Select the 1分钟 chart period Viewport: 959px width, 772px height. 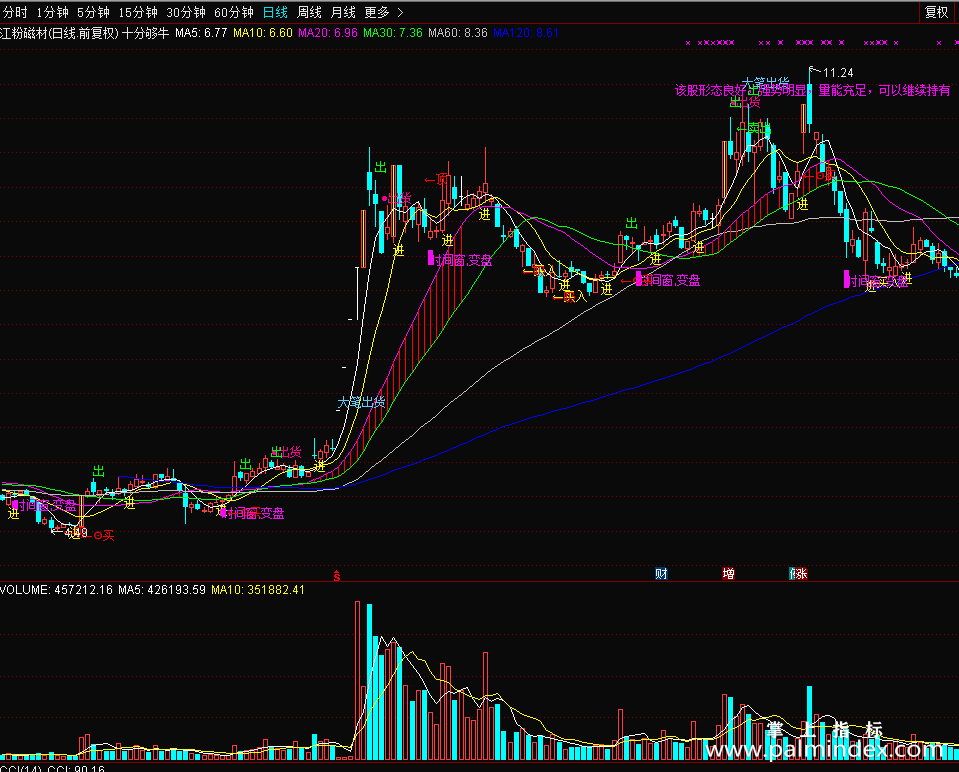[52, 12]
